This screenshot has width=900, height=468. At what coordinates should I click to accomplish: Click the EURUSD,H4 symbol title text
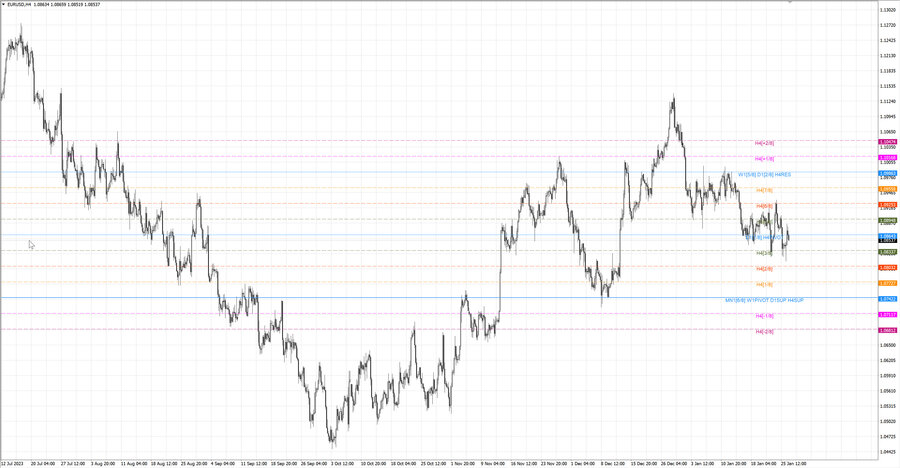click(19, 4)
